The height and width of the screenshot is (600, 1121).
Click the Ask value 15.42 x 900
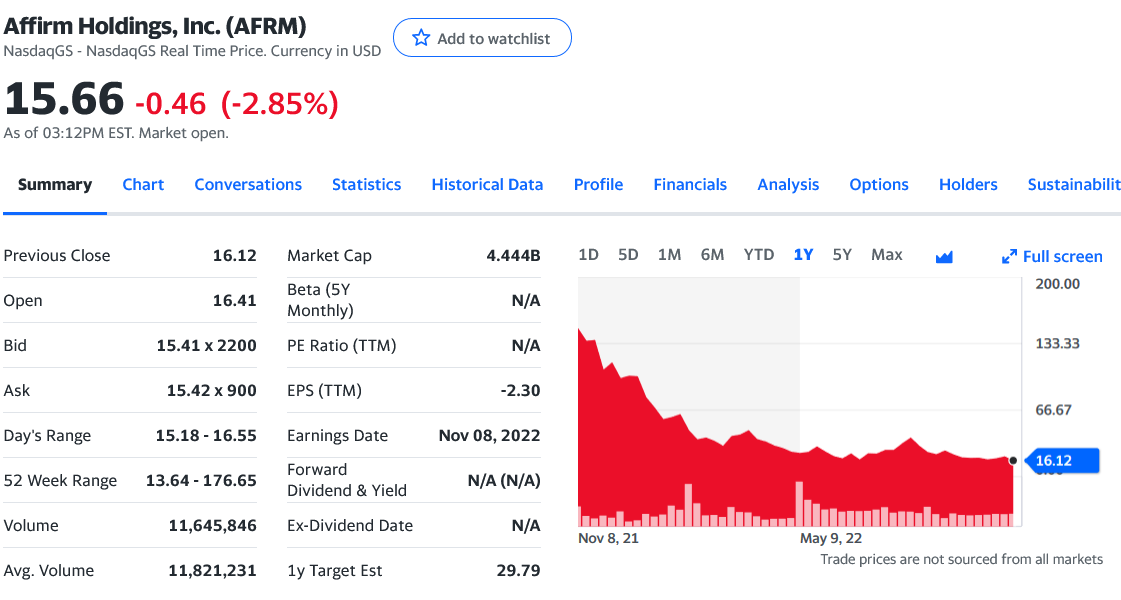click(x=212, y=390)
